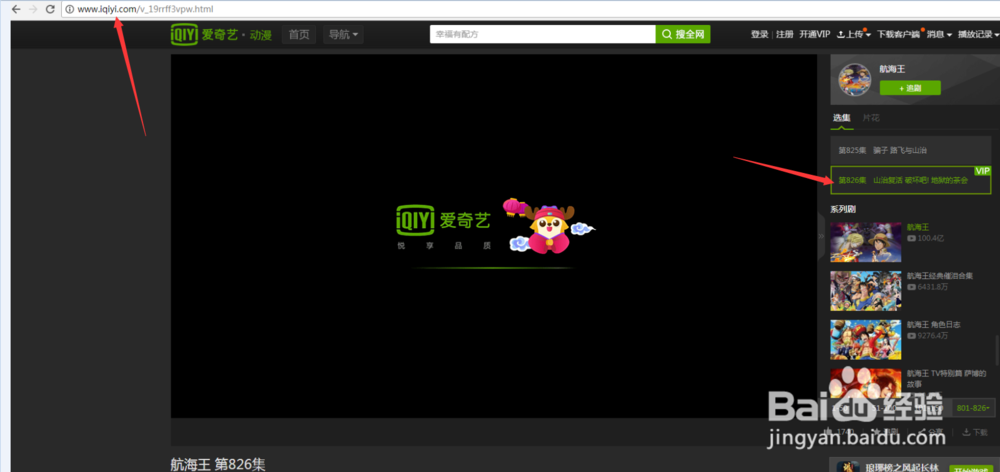Image resolution: width=1000 pixels, height=472 pixels.
Task: Click the 登录 login link
Action: pos(760,34)
